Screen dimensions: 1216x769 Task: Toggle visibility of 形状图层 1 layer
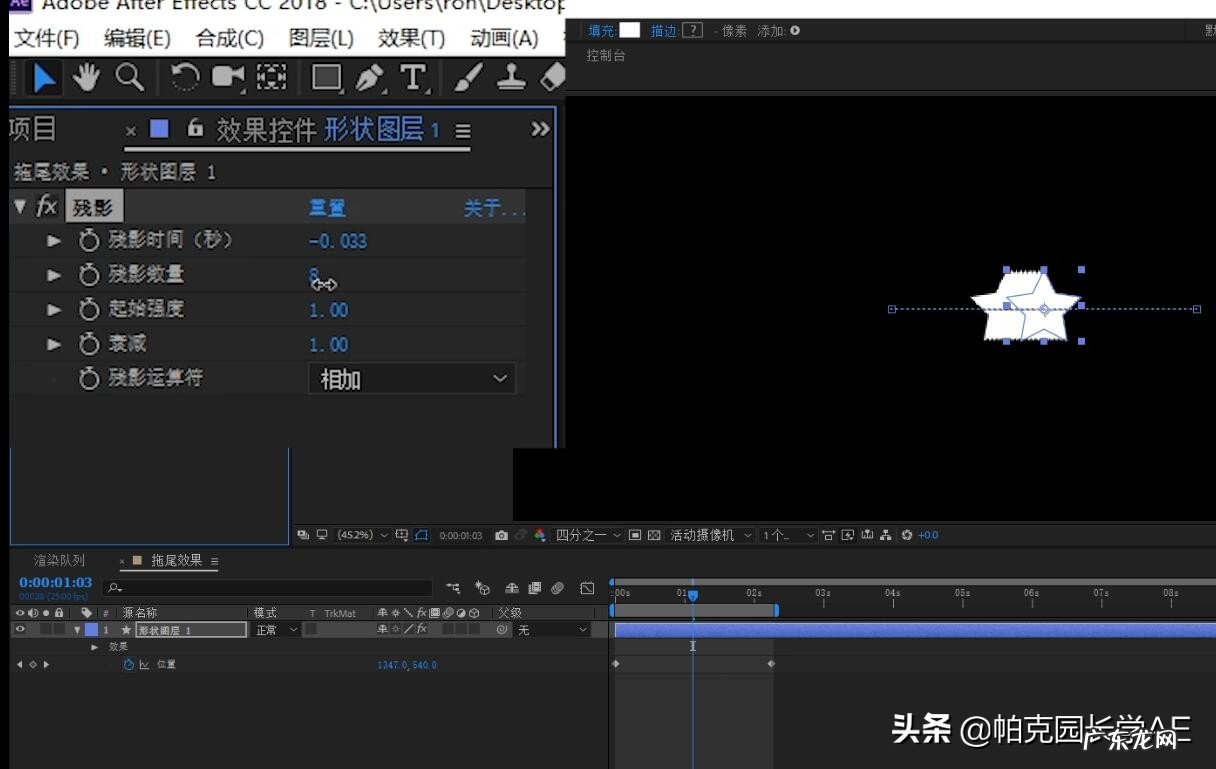[x=18, y=629]
